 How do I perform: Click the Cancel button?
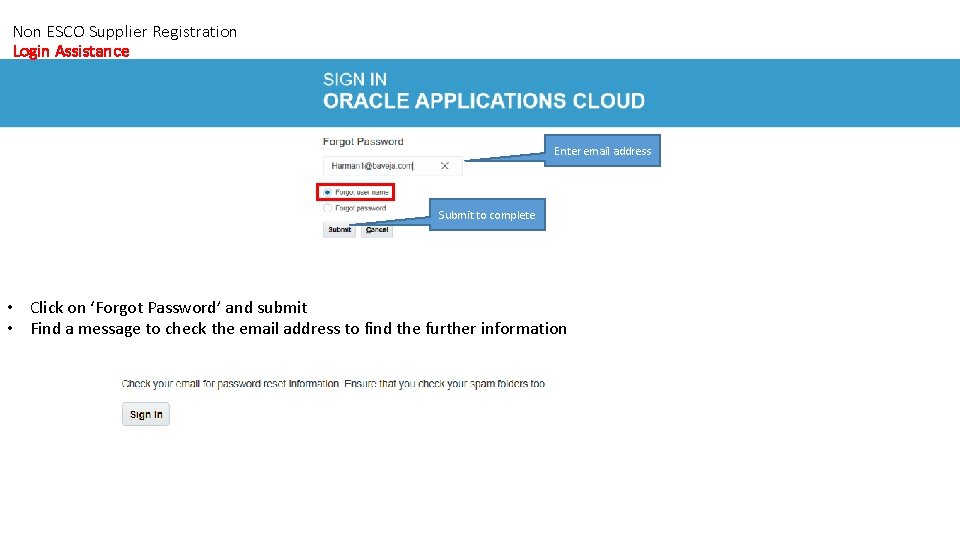(x=377, y=230)
